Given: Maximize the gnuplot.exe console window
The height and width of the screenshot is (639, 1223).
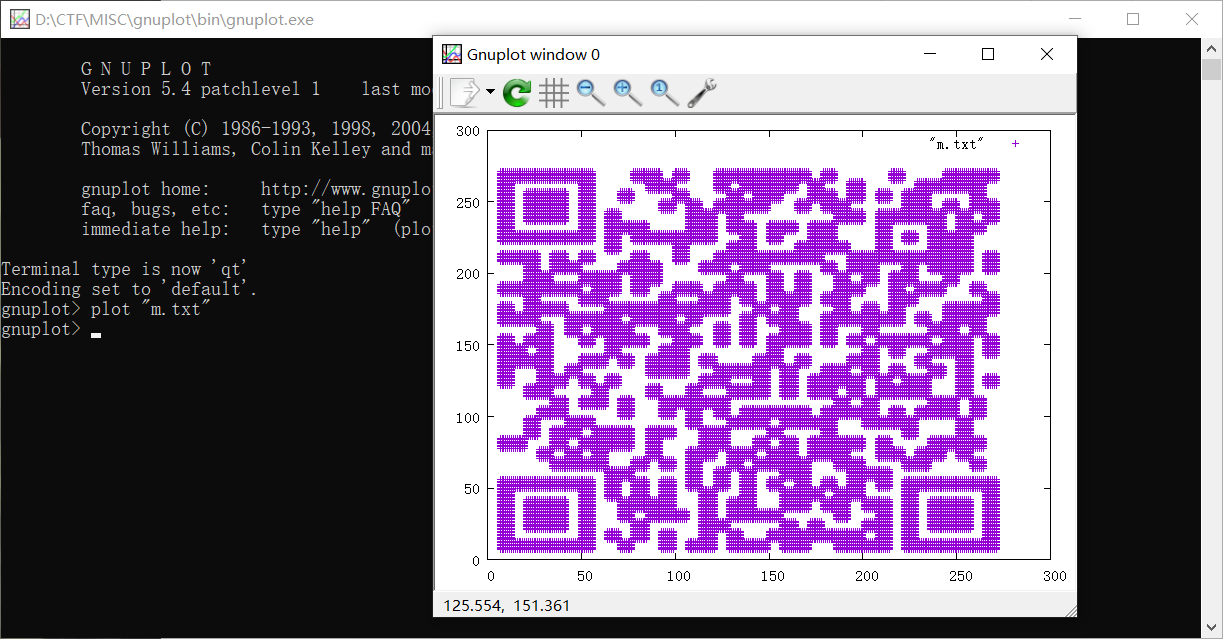Looking at the screenshot, I should click(x=1133, y=19).
